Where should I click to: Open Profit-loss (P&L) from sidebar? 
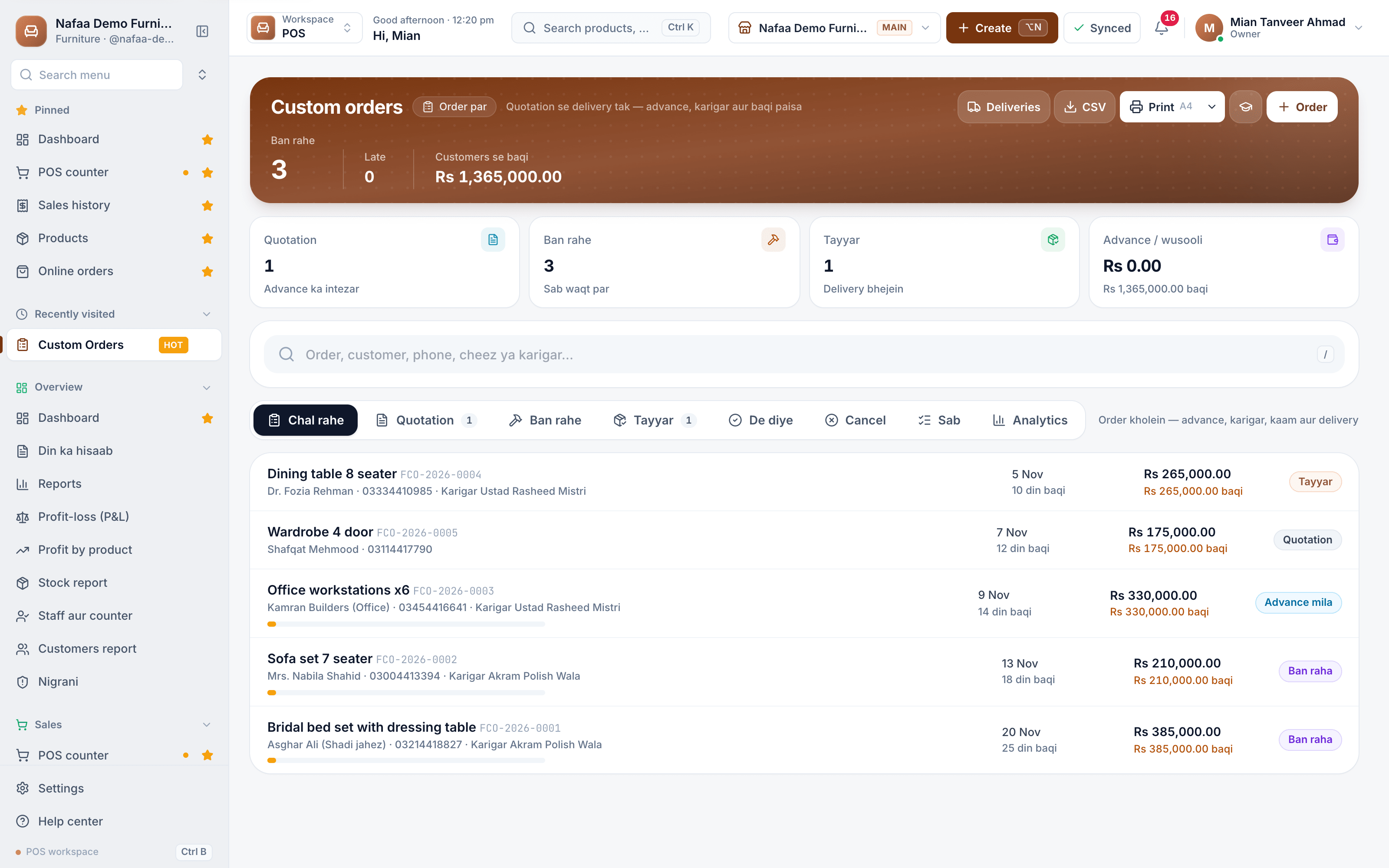coord(114,516)
